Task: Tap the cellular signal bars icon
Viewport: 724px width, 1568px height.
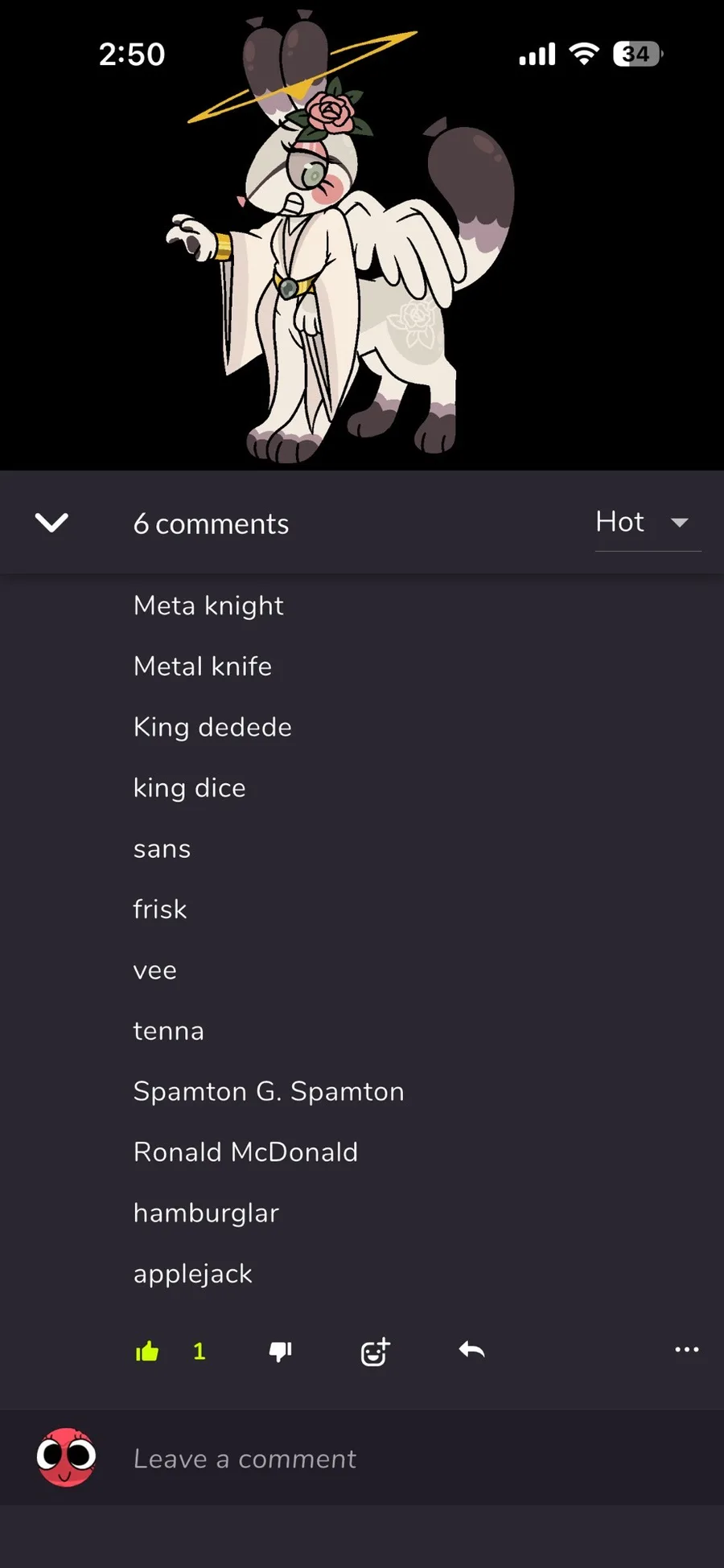Action: tap(537, 55)
